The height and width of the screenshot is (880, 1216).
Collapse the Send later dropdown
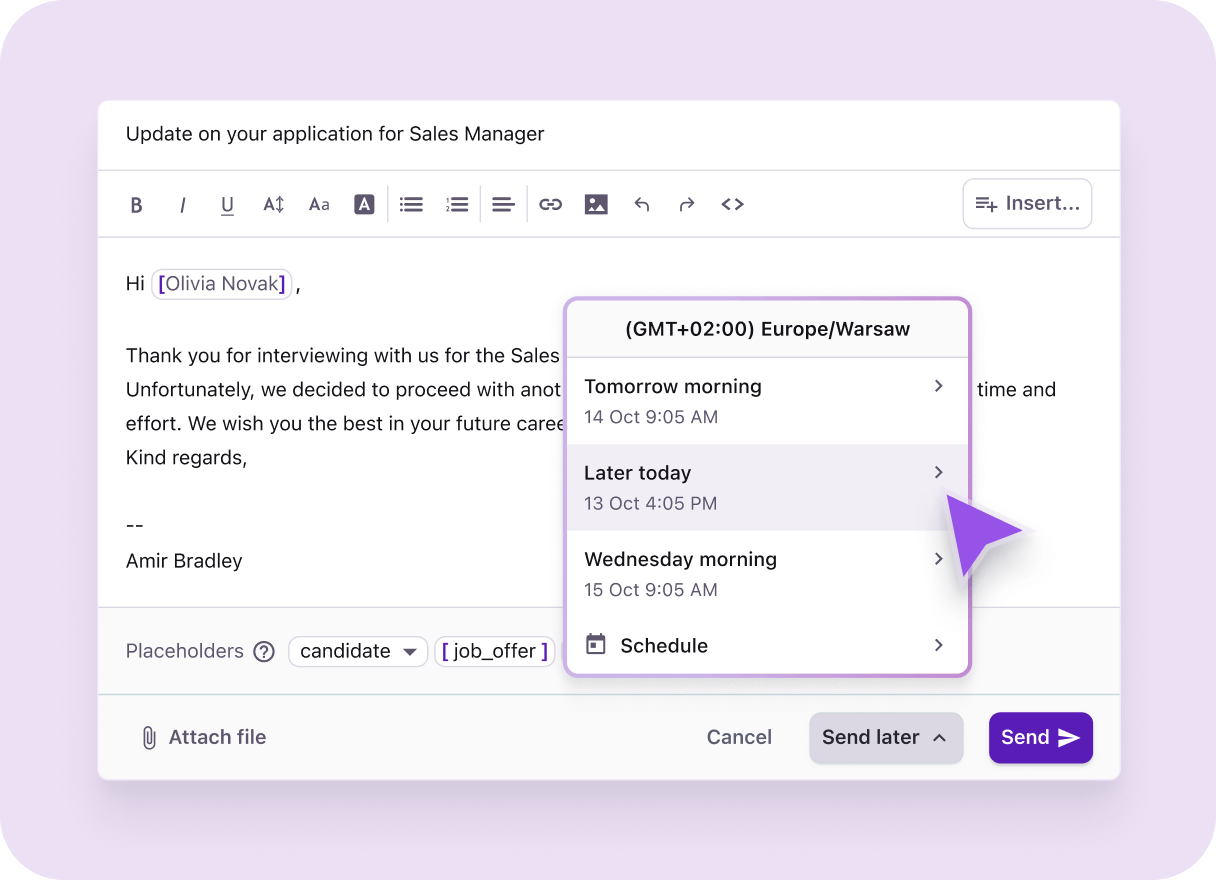[885, 737]
